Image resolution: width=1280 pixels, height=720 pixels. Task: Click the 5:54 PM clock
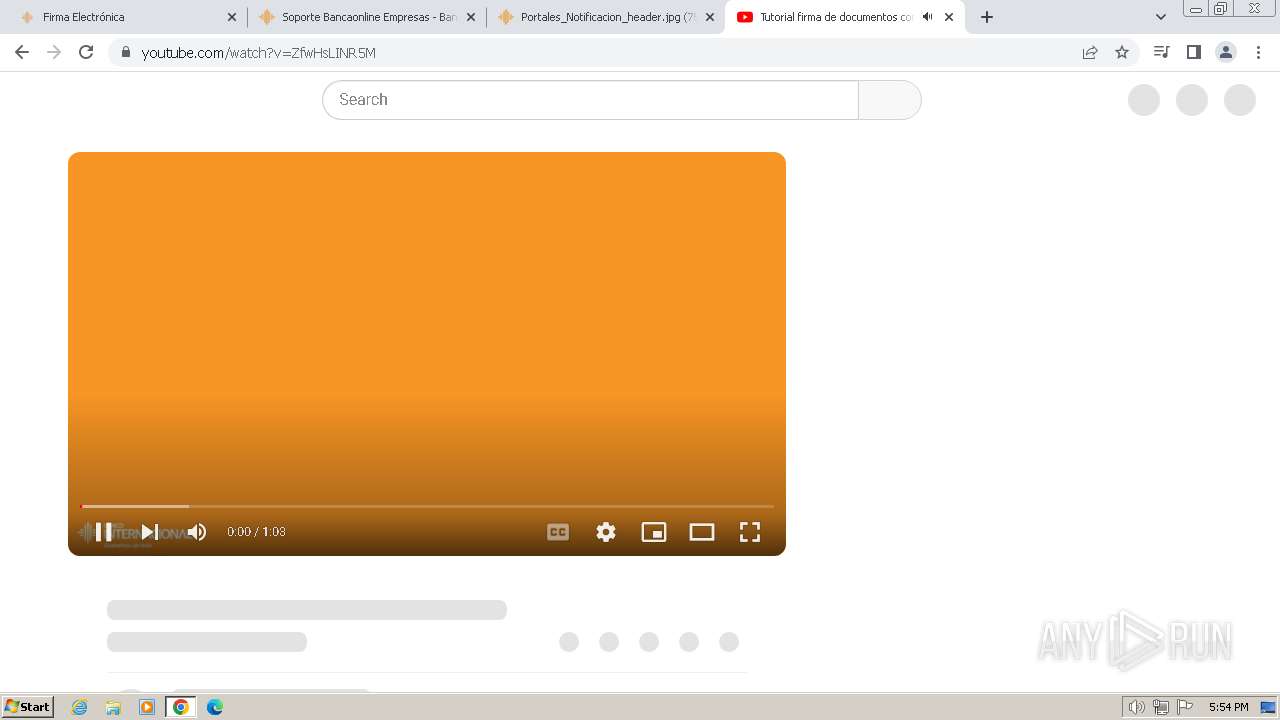coord(1228,707)
